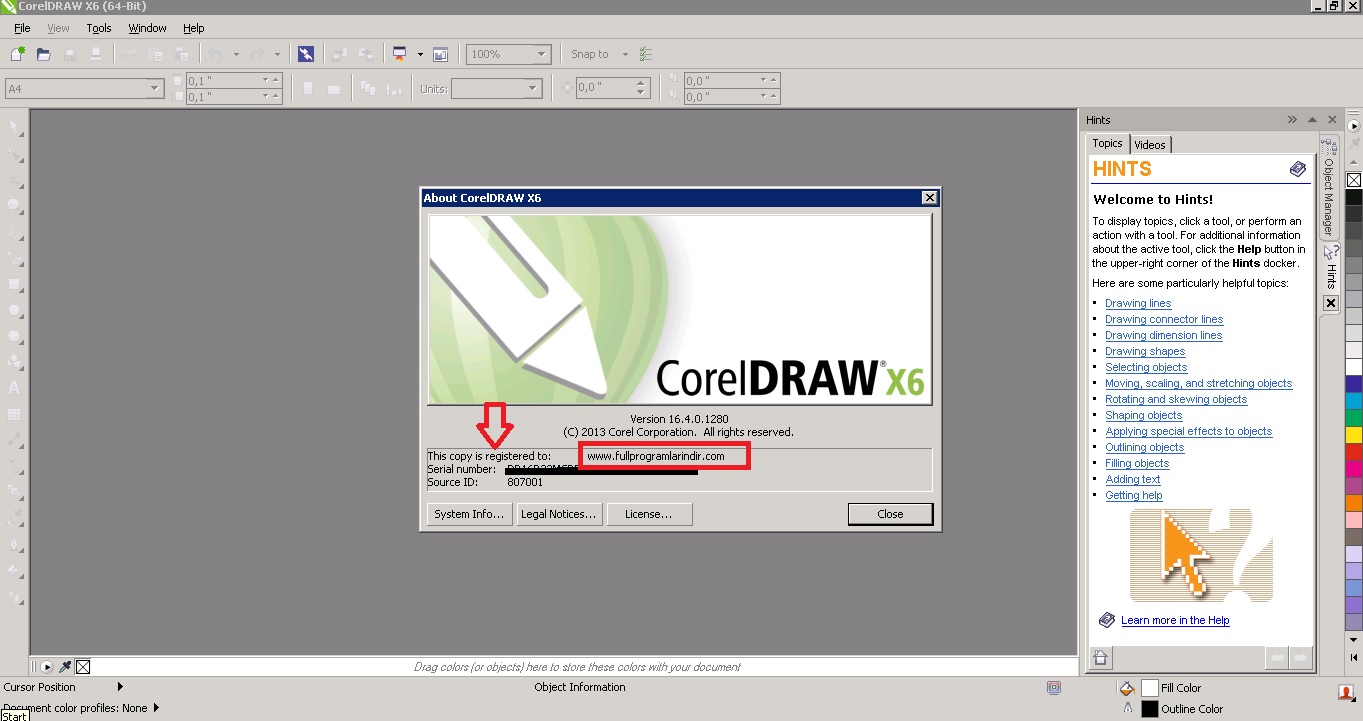The image size is (1363, 721).
Task: Click the Outline Color pen icon
Action: point(1128,708)
